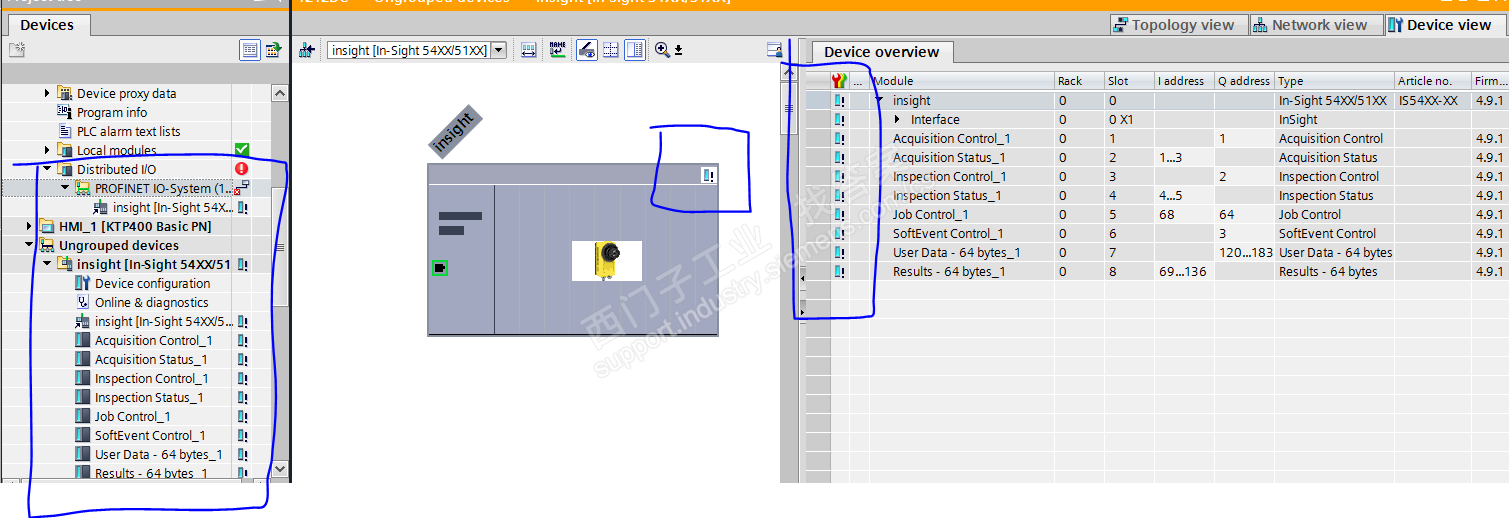Click the show page break icon
The image size is (1509, 518).
point(611,50)
